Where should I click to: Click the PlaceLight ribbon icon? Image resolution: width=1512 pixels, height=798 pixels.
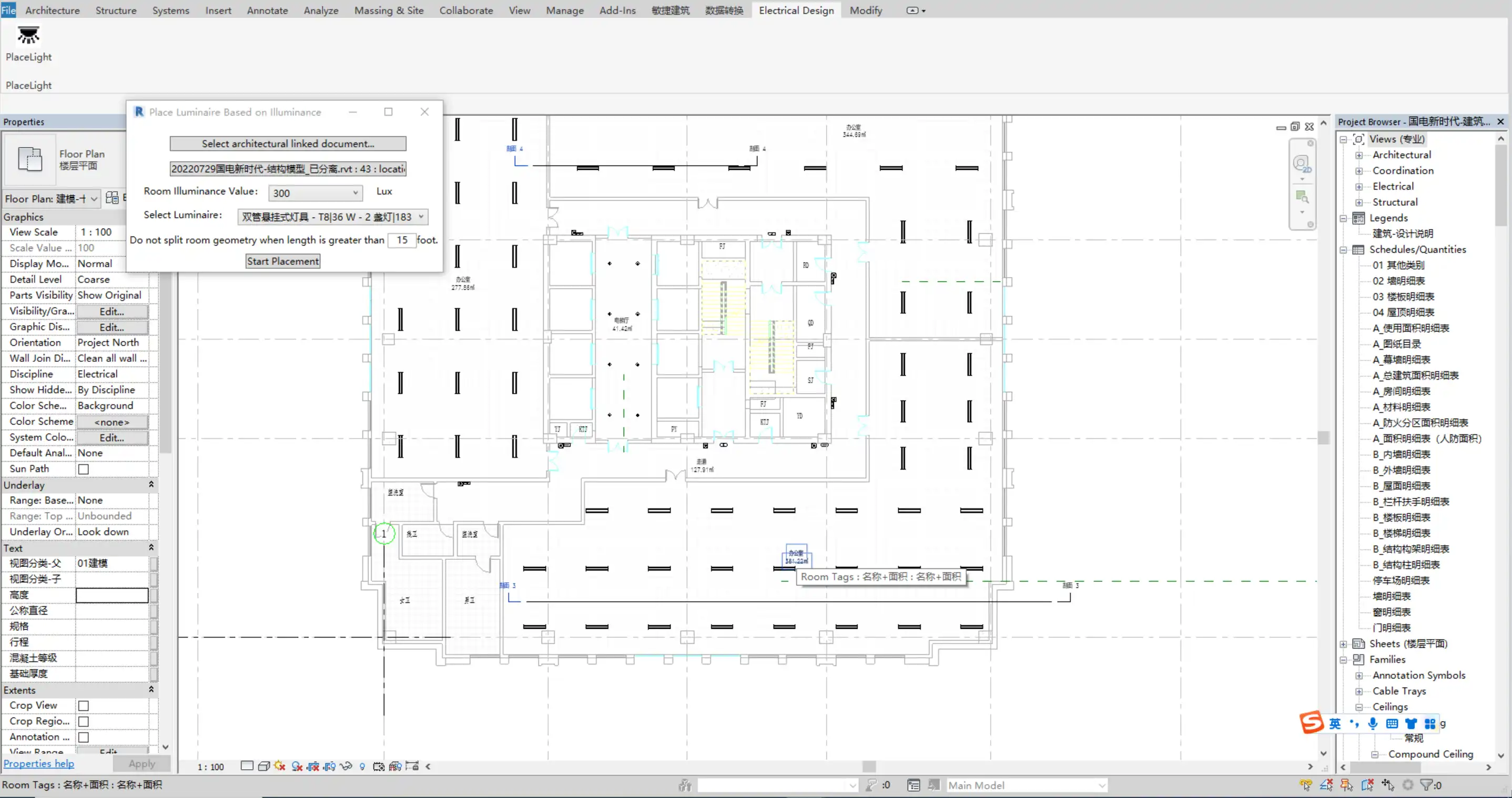[27, 36]
